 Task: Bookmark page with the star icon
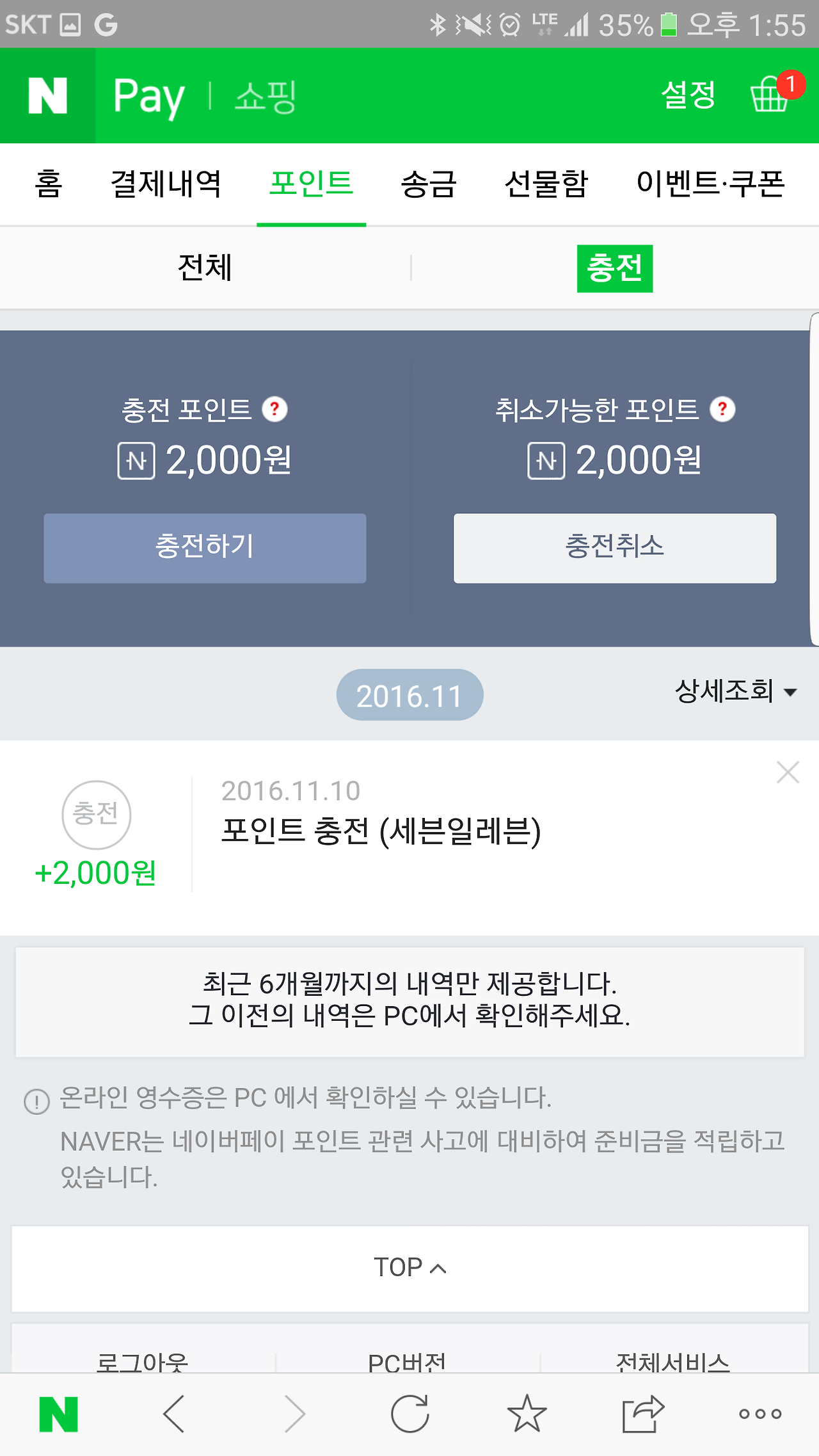[x=527, y=1414]
